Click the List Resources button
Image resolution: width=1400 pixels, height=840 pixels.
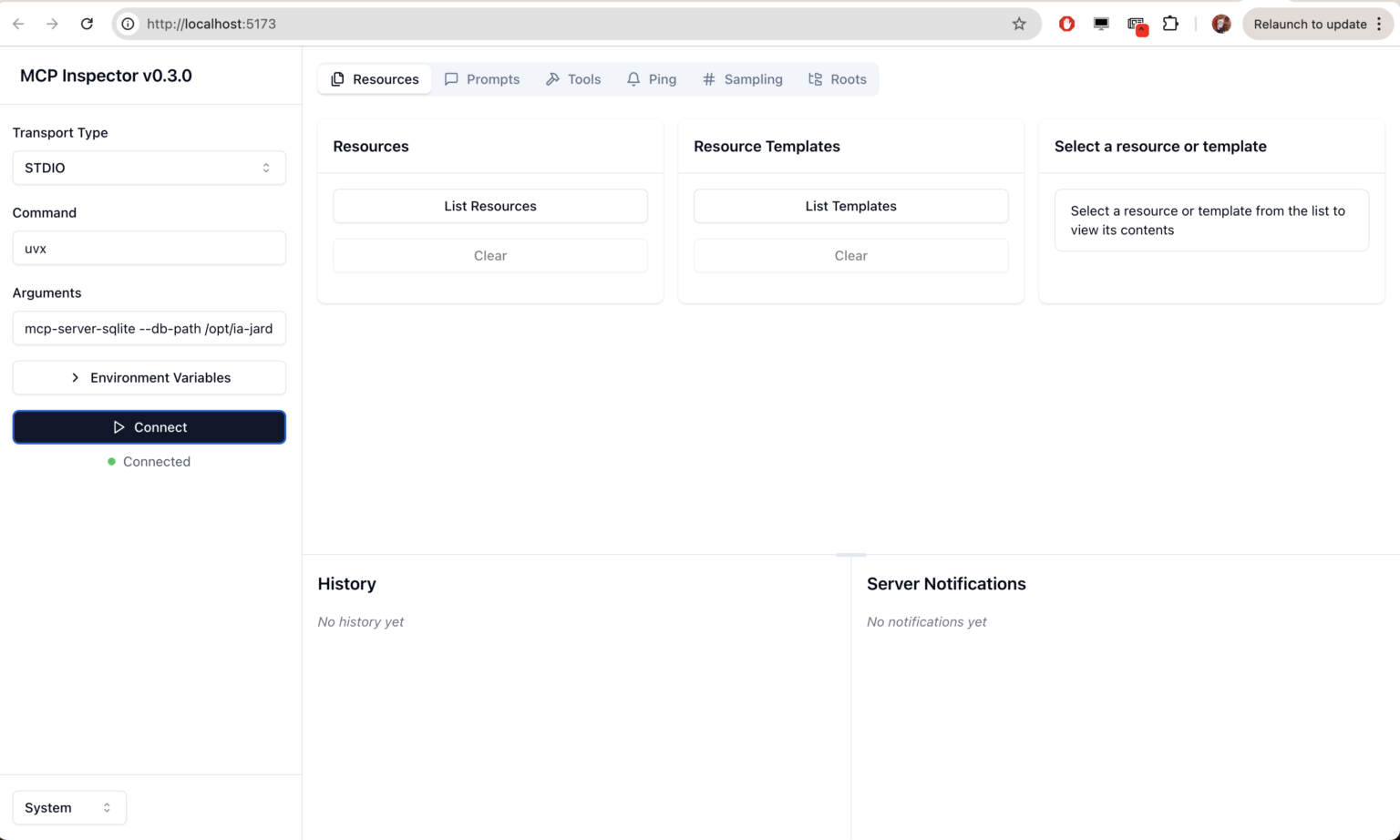click(x=490, y=206)
